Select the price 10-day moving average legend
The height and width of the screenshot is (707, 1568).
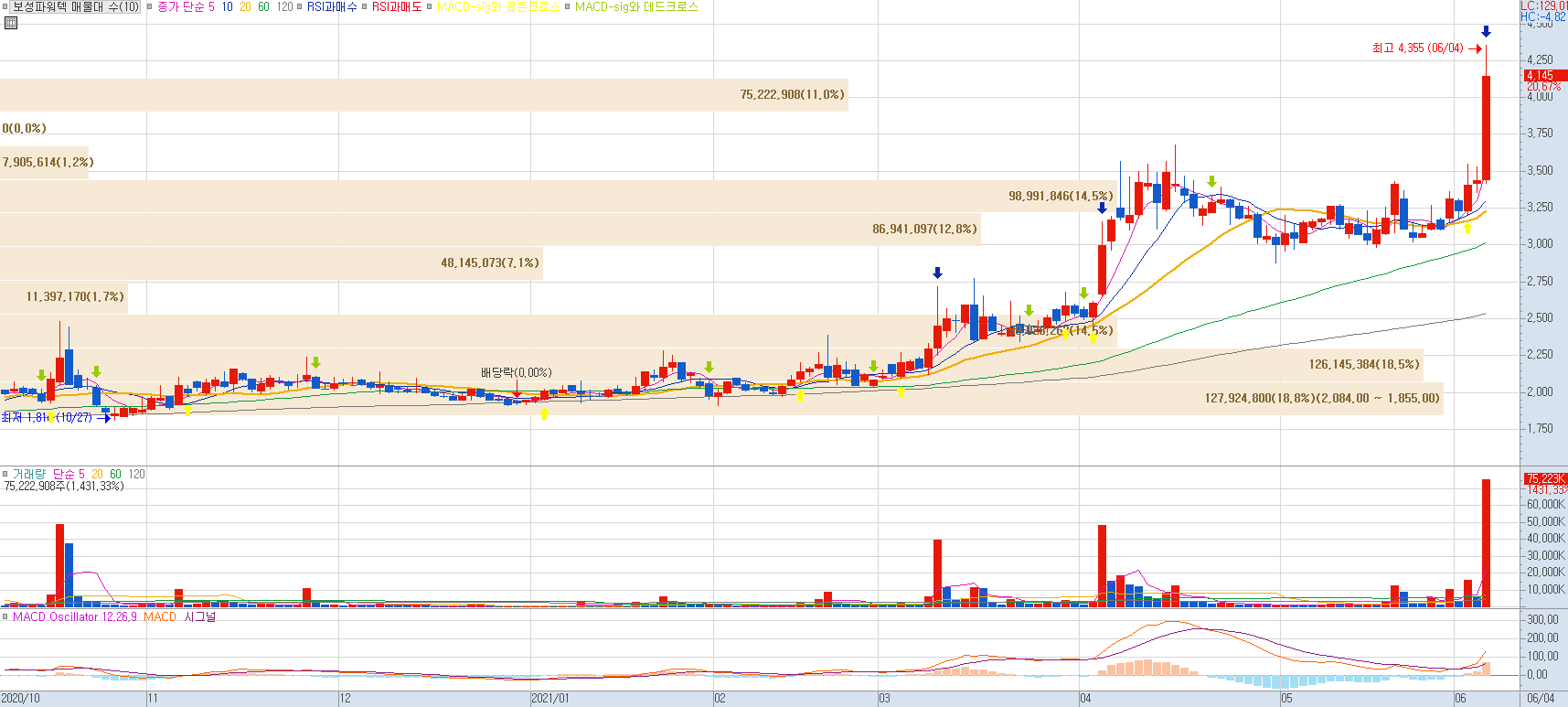228,6
